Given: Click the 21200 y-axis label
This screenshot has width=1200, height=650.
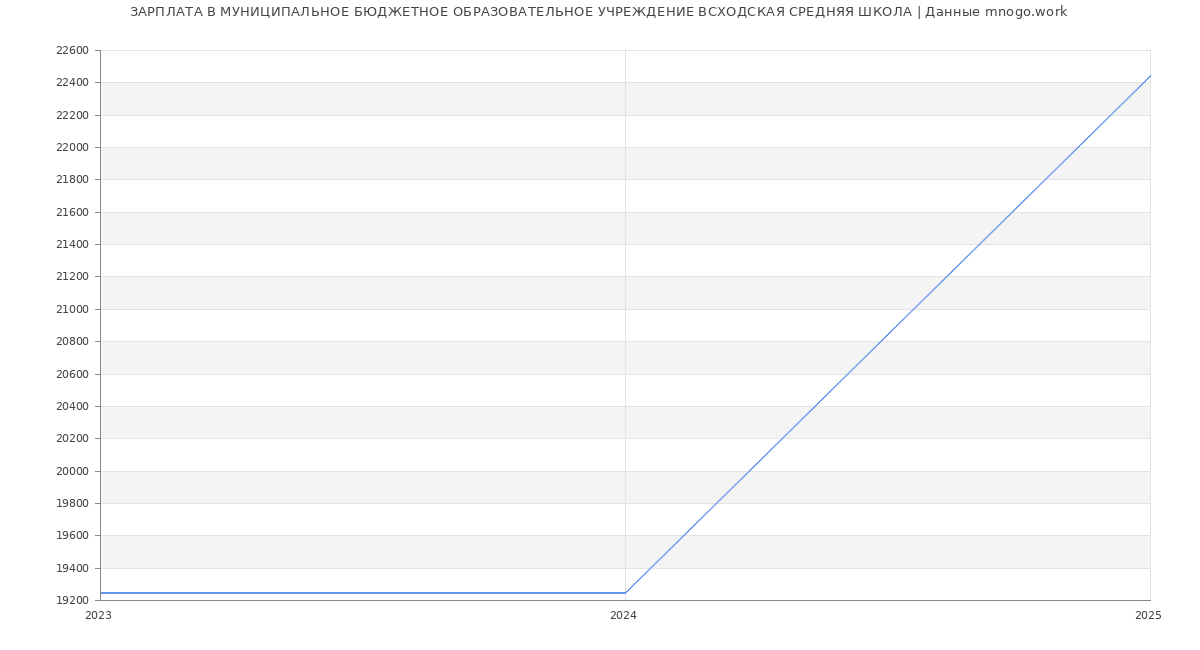Looking at the screenshot, I should (x=72, y=277).
